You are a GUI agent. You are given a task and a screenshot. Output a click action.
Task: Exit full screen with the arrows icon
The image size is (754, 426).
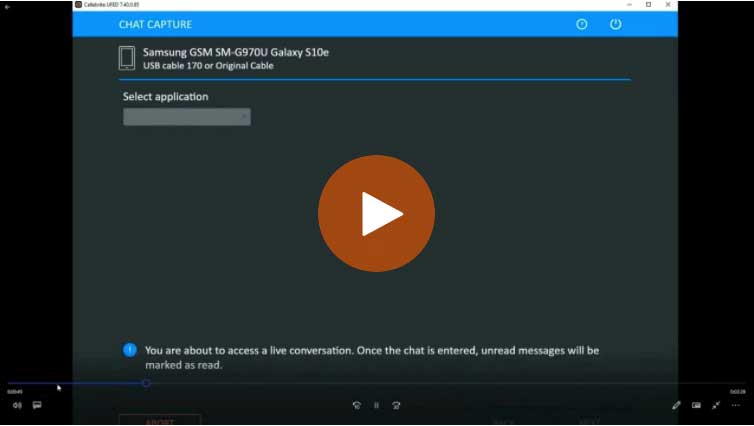(x=716, y=405)
